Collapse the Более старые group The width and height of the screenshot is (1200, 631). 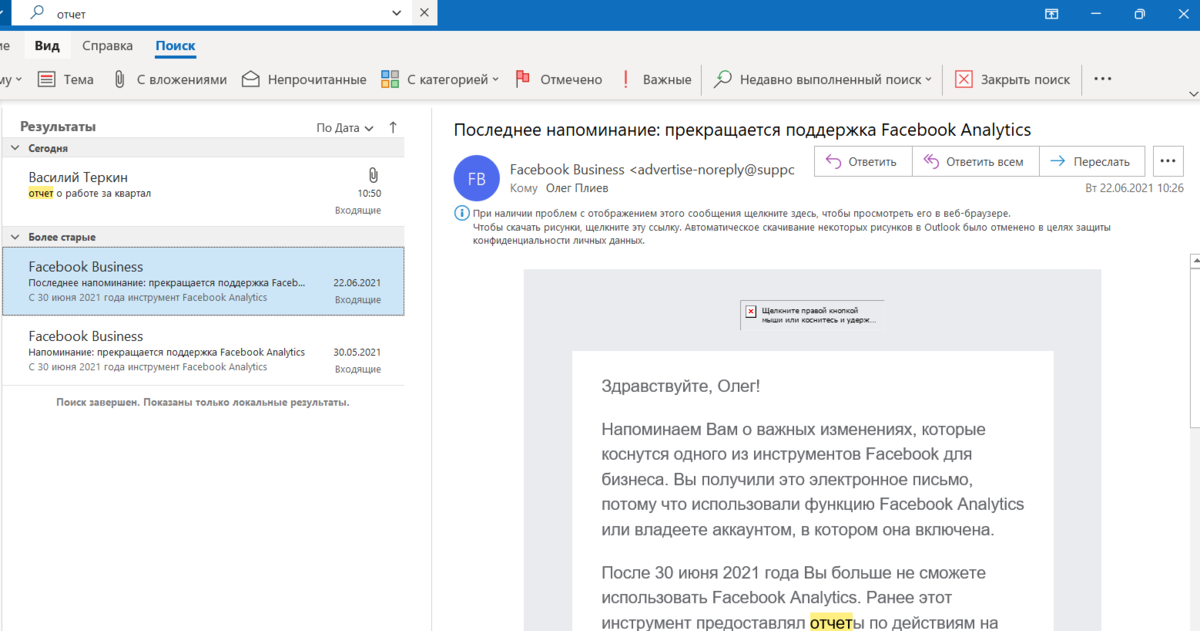15,237
